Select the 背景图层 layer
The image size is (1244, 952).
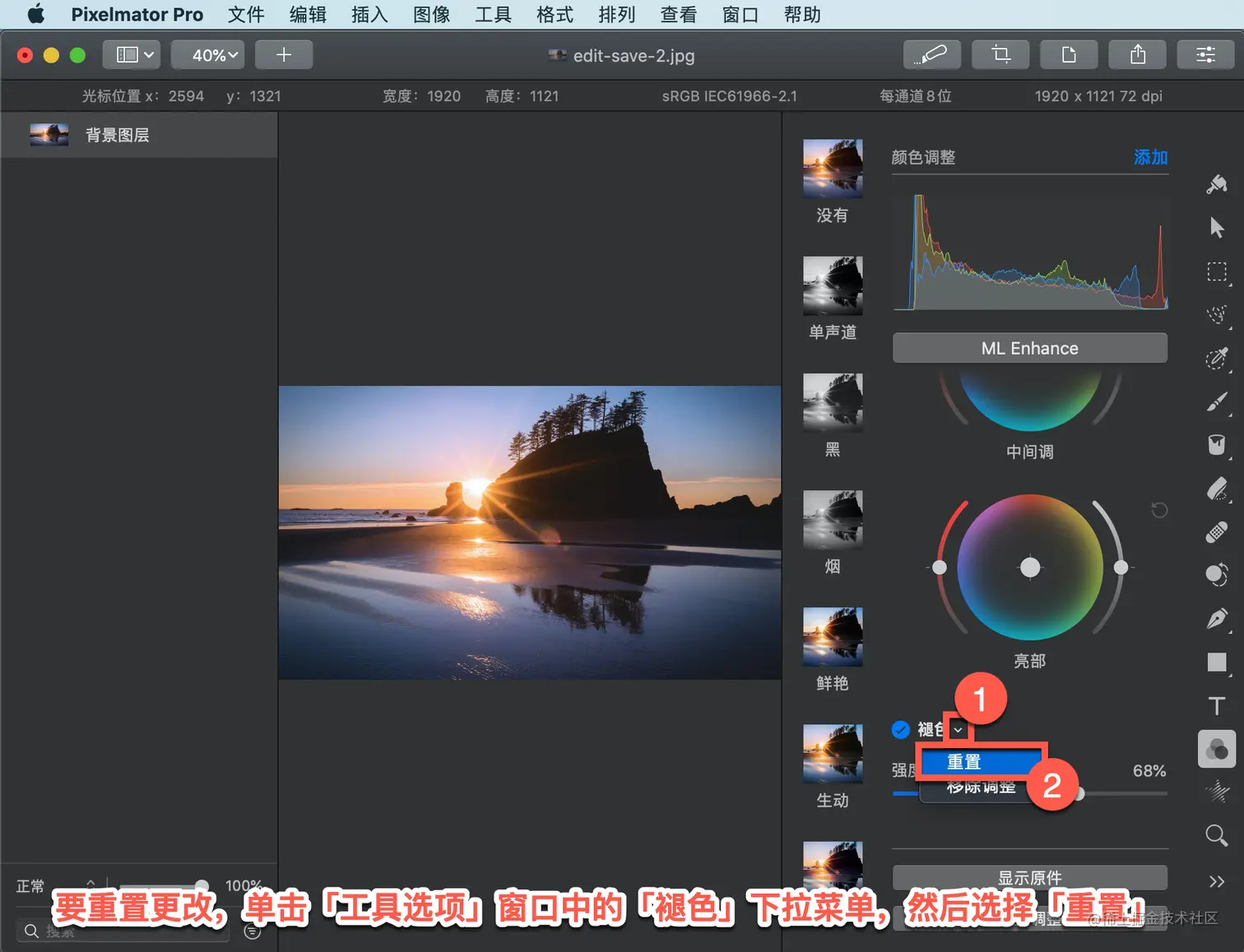point(139,135)
